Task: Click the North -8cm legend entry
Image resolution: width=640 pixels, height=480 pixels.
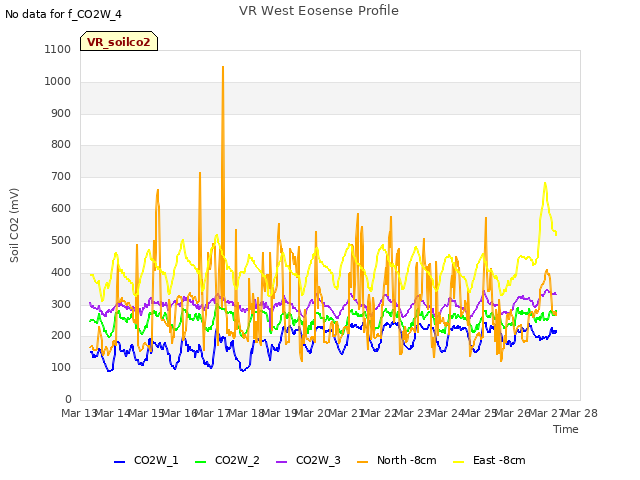Action: [397, 460]
